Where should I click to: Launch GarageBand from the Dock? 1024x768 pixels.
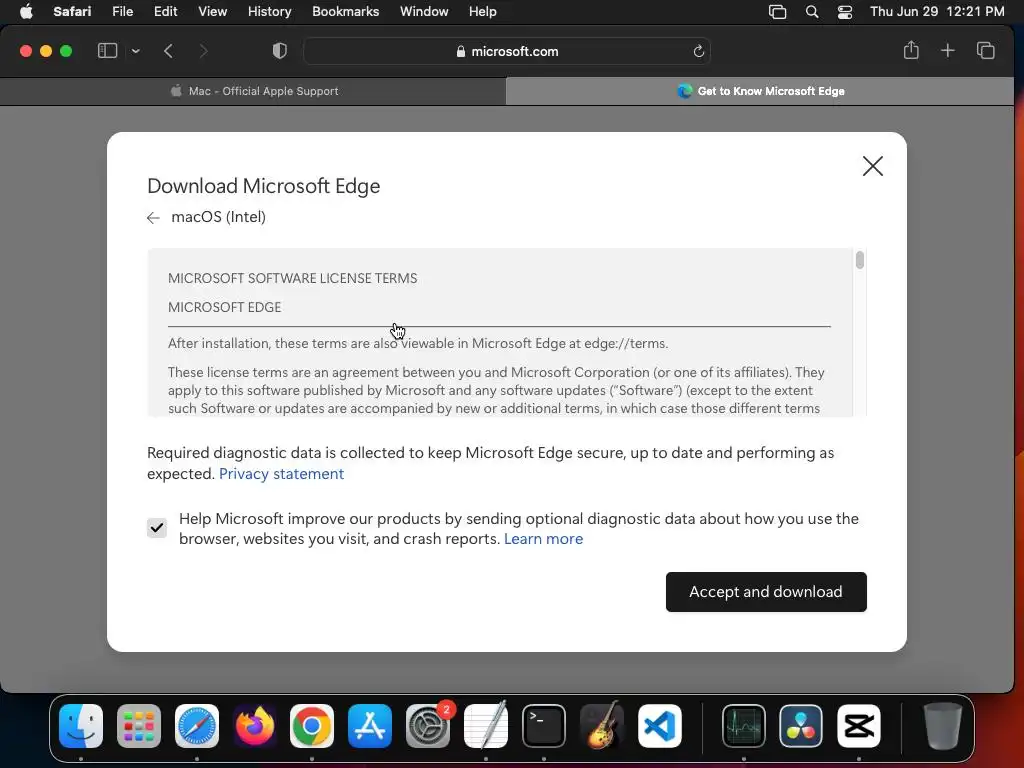pos(601,726)
